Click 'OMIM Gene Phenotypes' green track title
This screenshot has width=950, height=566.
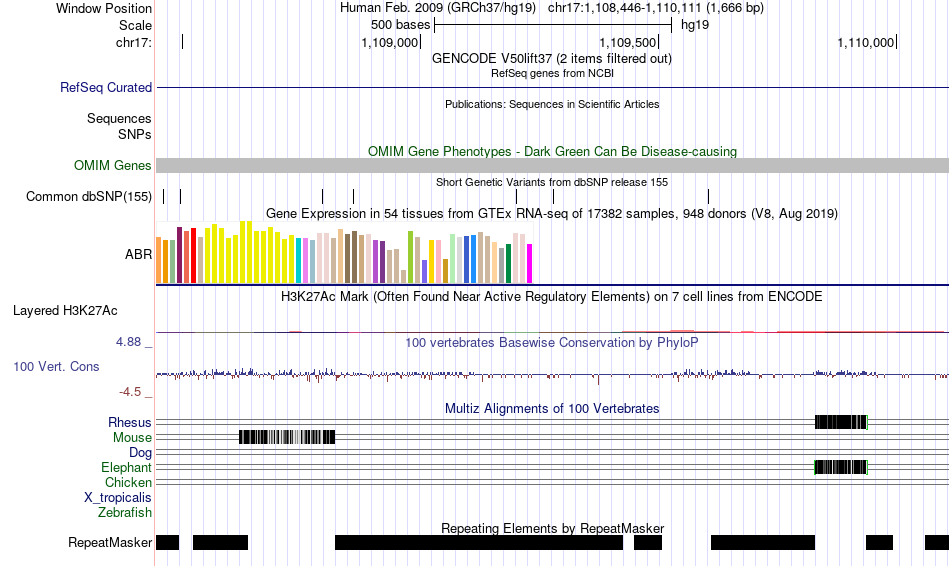[553, 151]
